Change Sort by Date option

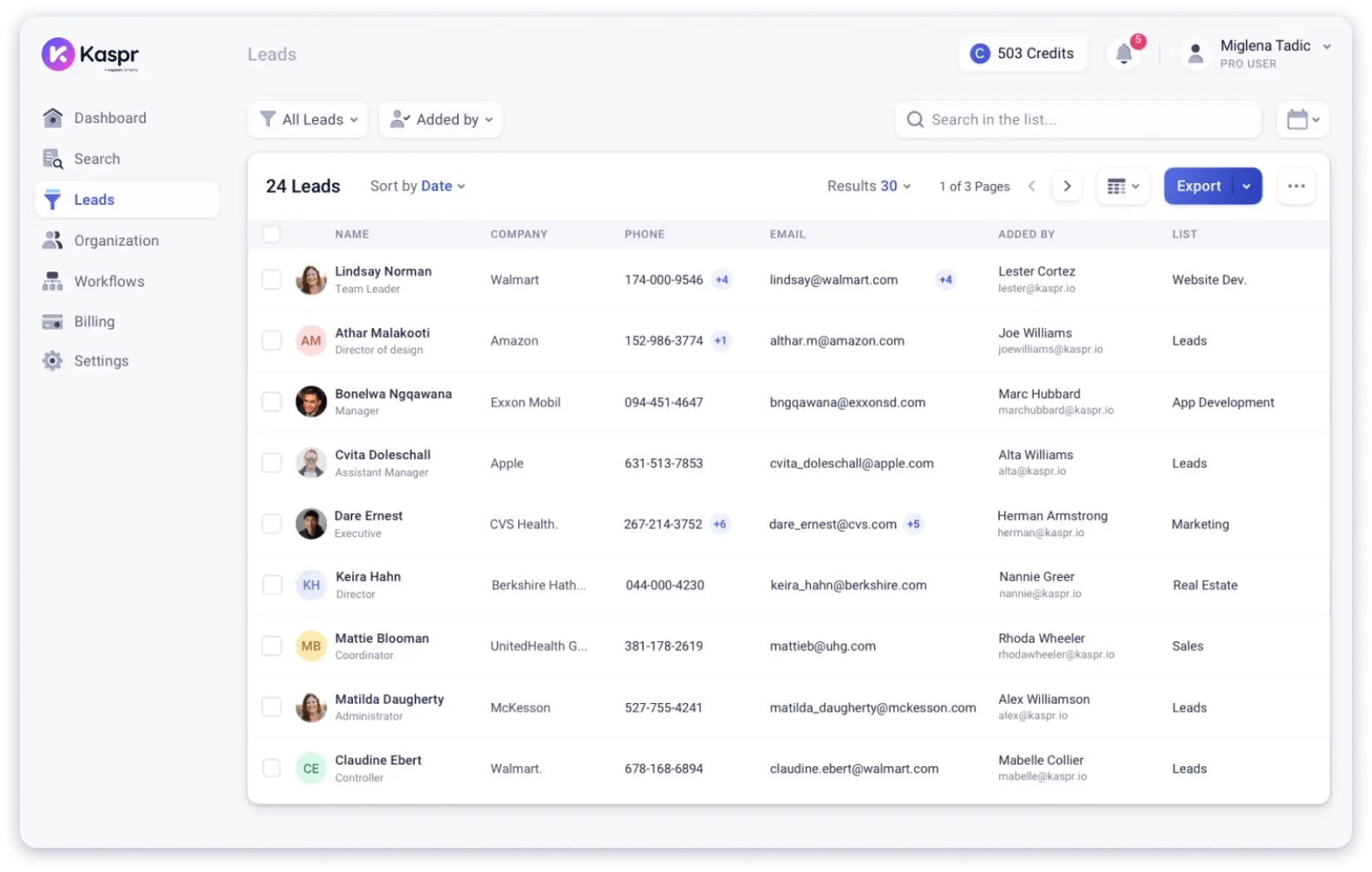(x=442, y=187)
